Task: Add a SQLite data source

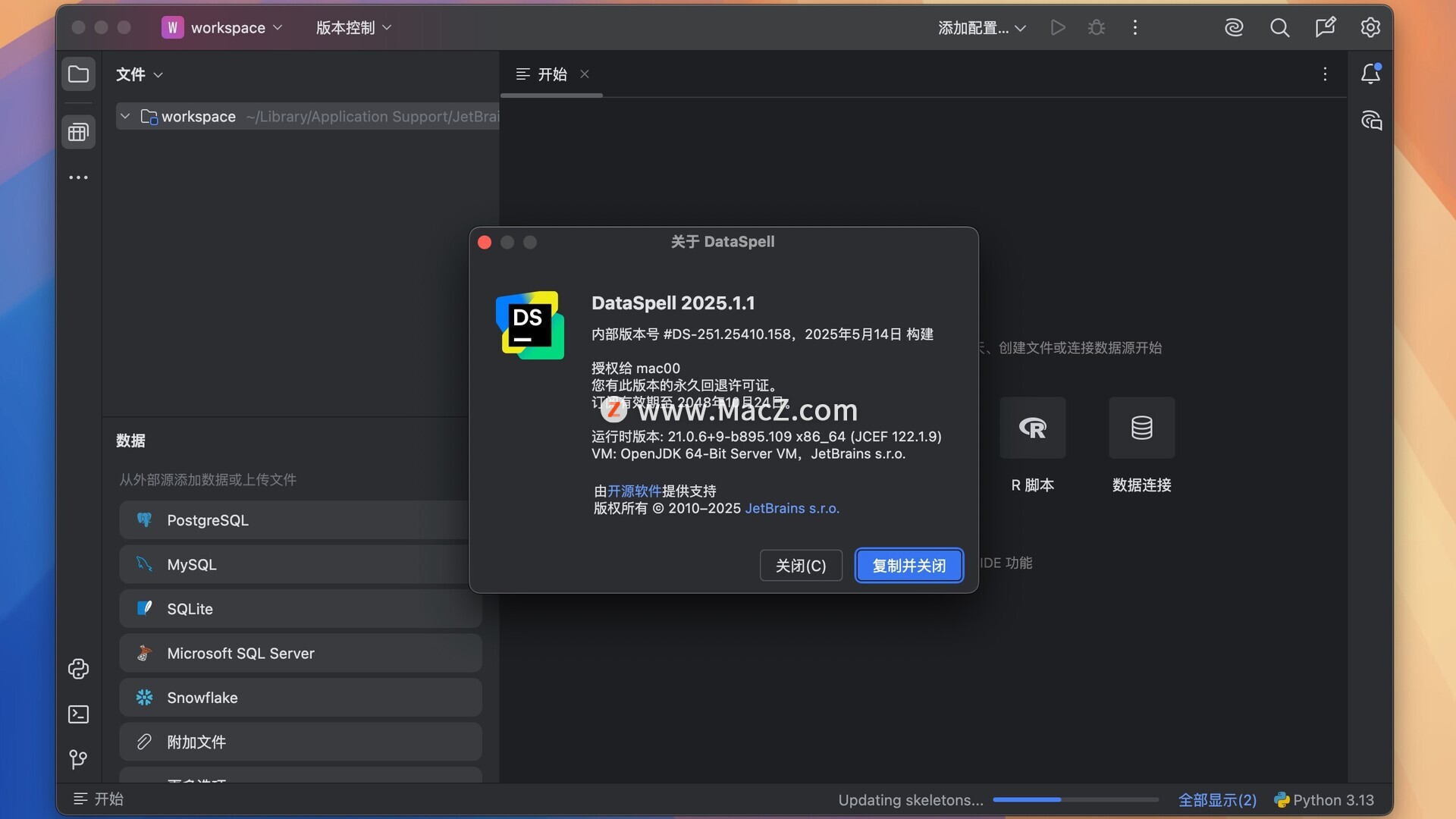Action: point(300,608)
